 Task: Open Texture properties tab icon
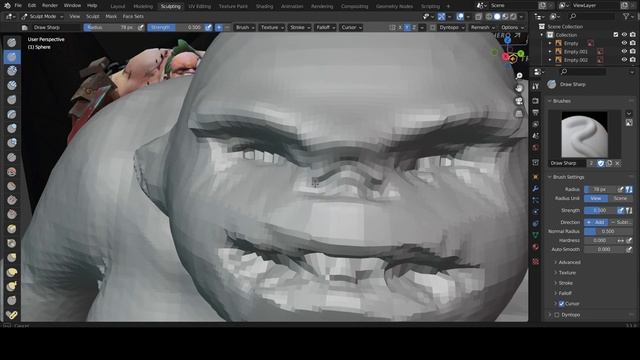pos(536,262)
